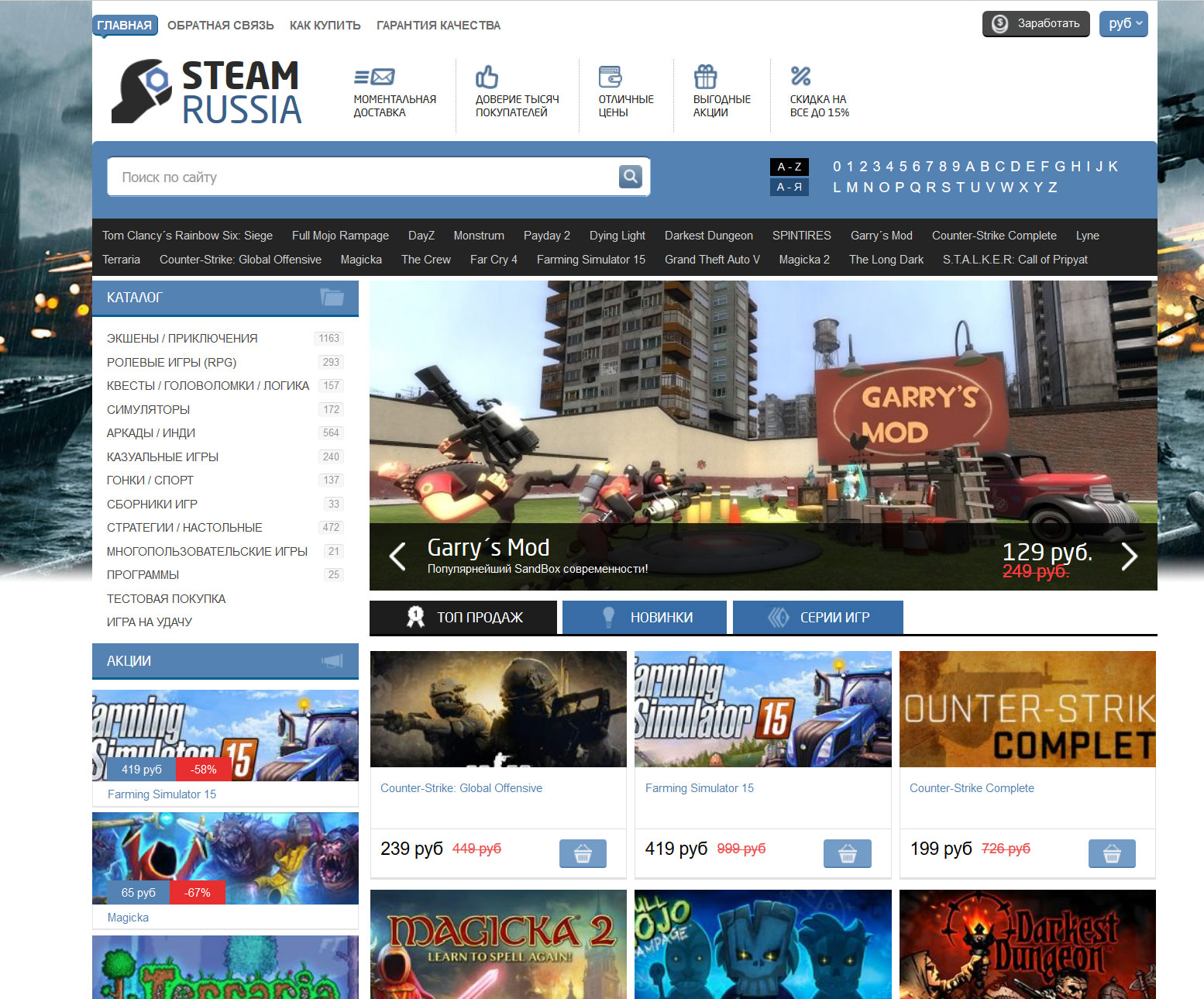1204x999 pixels.
Task: Click the thumbs-up trust icon
Action: (x=487, y=76)
